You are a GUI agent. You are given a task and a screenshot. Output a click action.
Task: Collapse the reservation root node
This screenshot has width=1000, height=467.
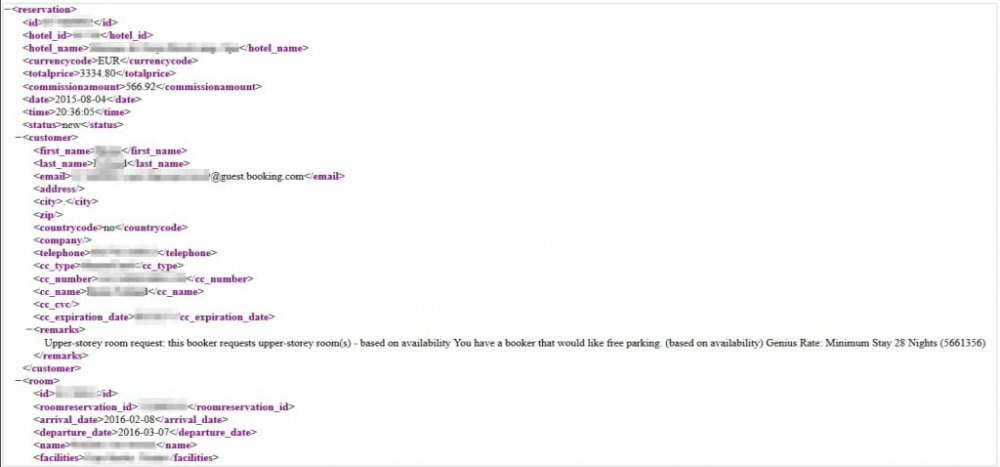[7, 9]
